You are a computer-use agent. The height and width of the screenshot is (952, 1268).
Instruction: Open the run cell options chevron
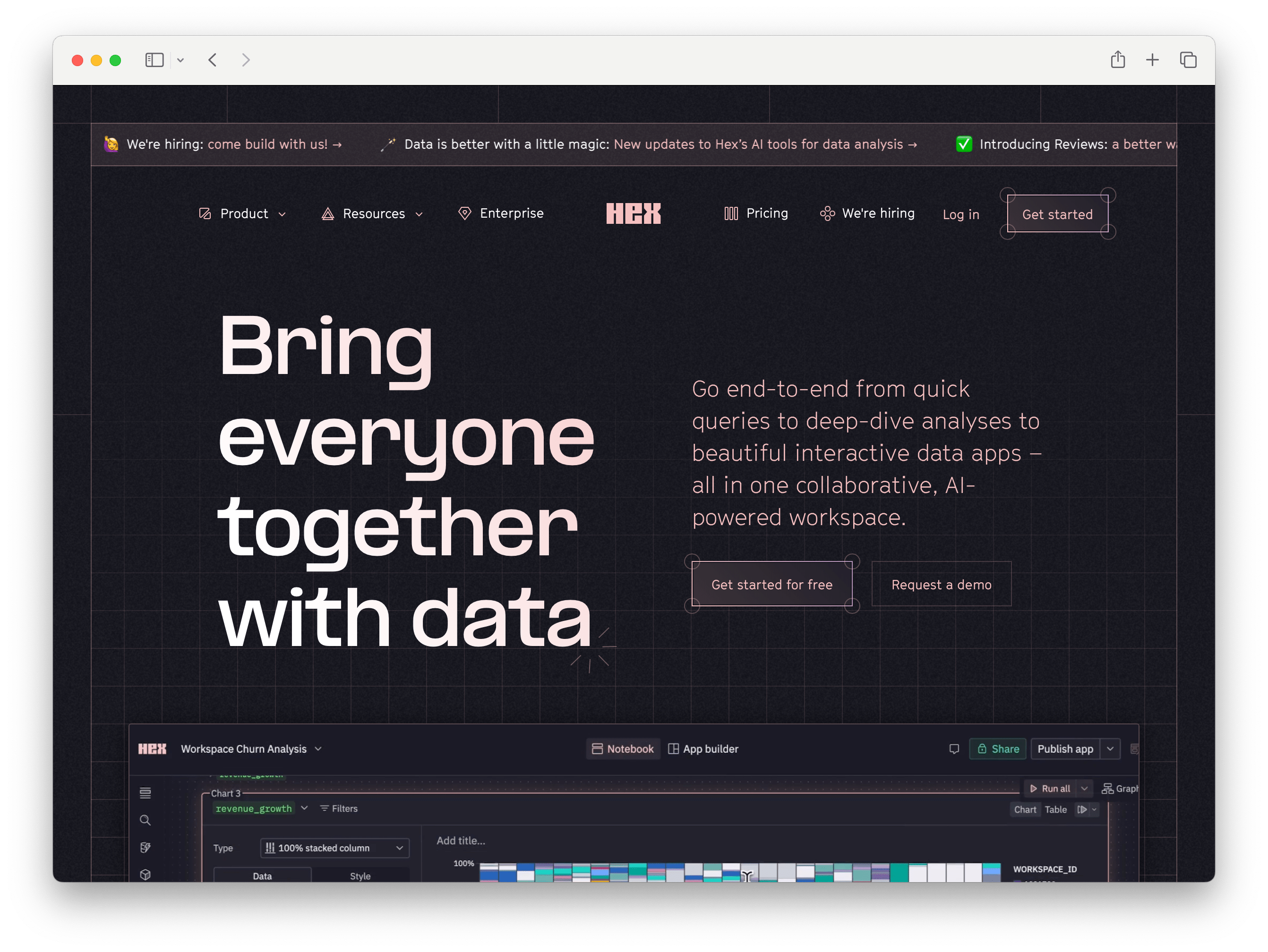1094,810
